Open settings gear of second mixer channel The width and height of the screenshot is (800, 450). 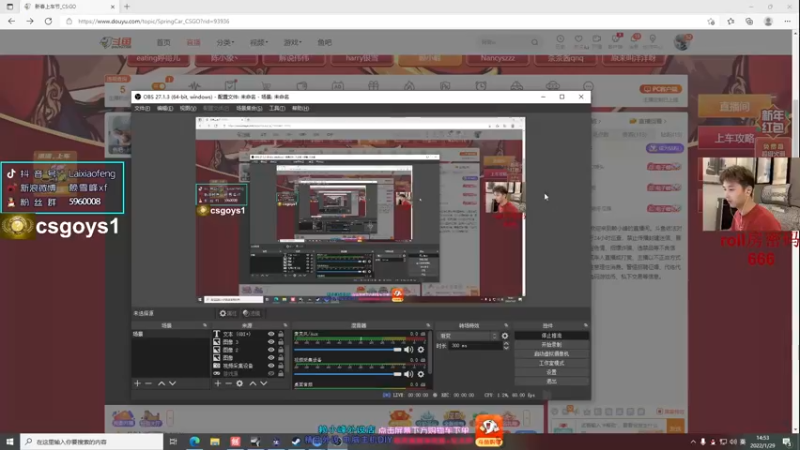[x=421, y=374]
